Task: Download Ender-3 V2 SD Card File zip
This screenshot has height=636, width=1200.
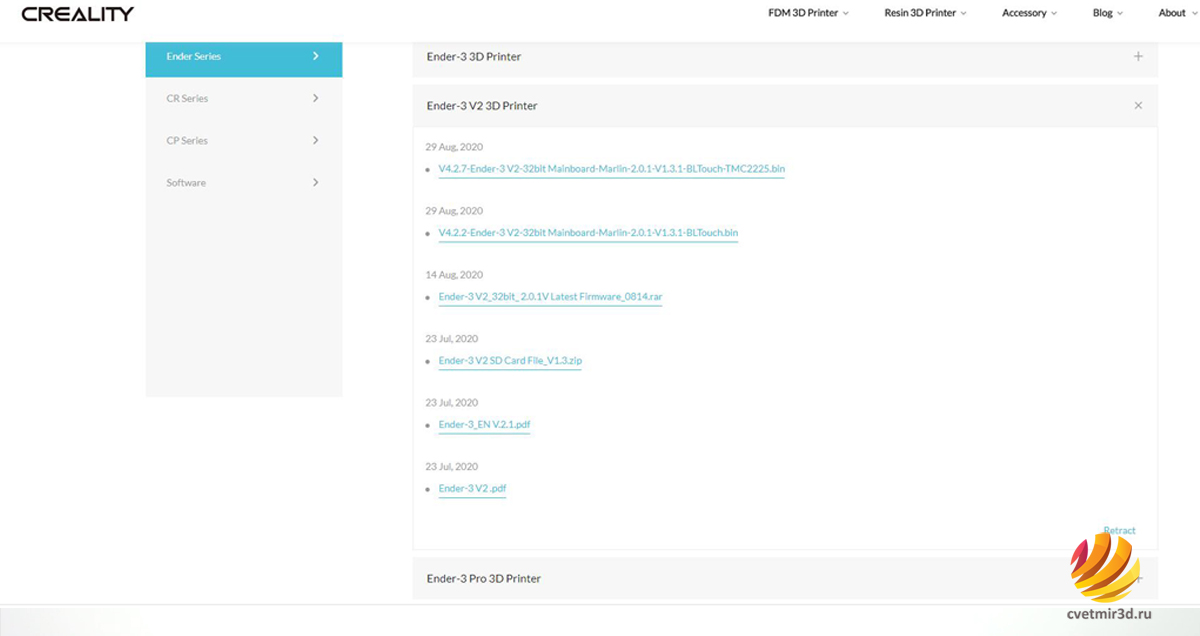Action: [x=510, y=361]
